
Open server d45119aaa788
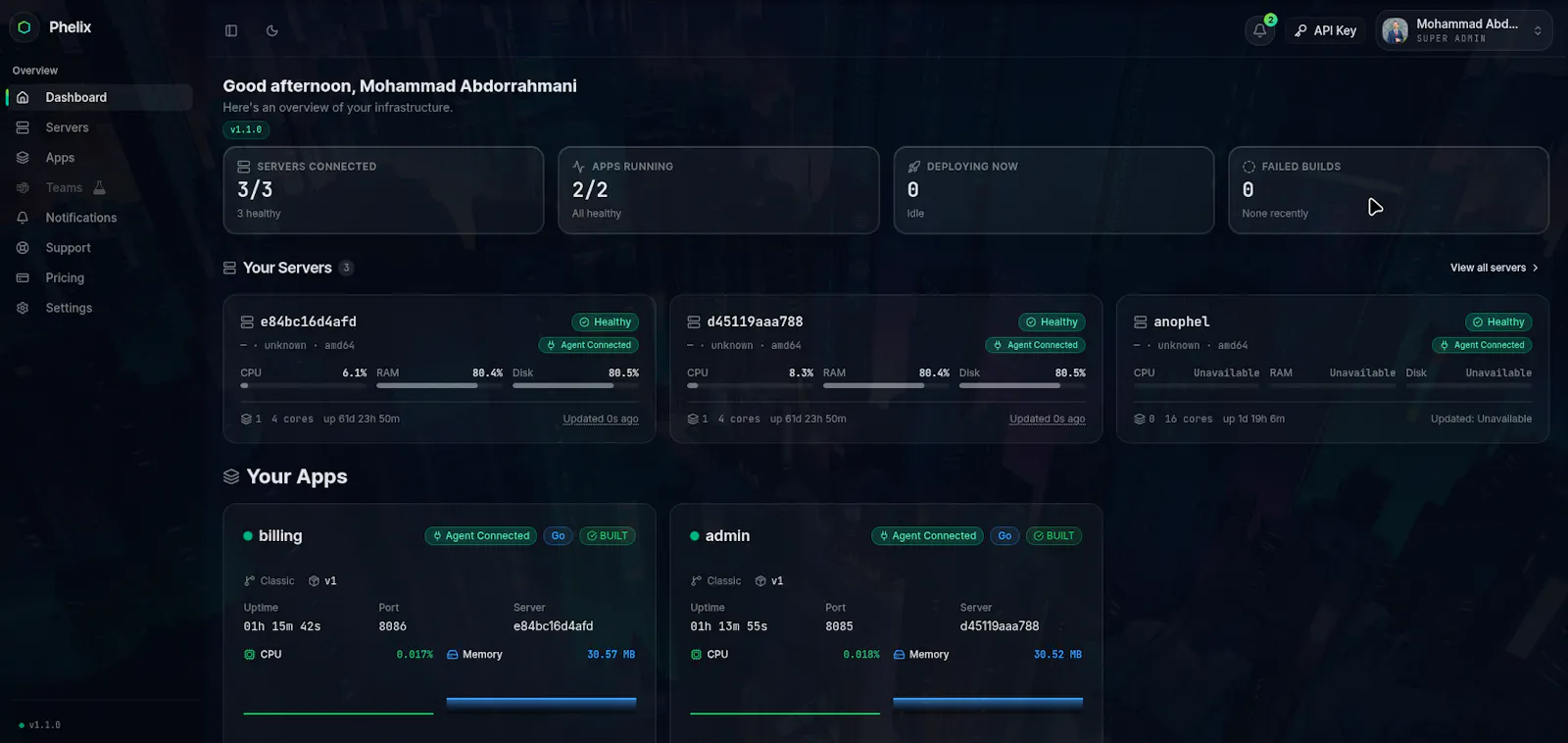(886, 369)
